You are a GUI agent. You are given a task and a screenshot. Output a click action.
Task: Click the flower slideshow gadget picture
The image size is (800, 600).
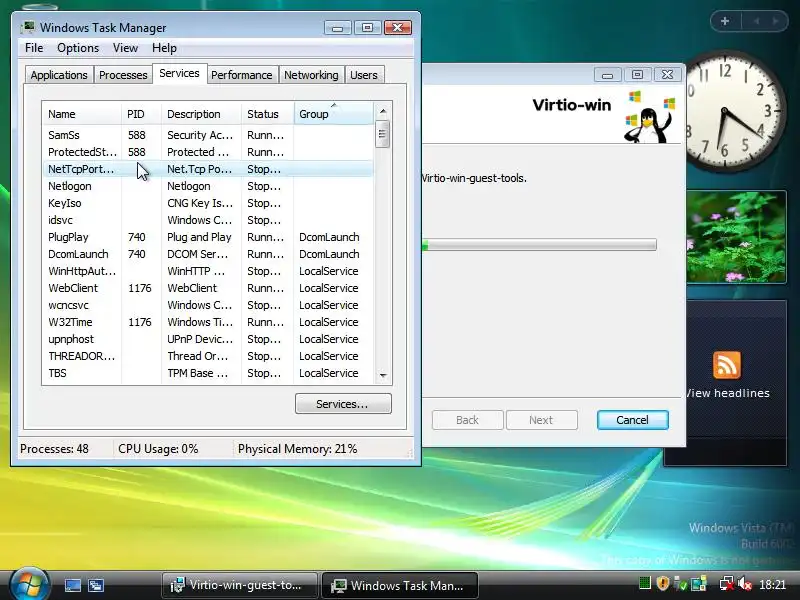[736, 237]
